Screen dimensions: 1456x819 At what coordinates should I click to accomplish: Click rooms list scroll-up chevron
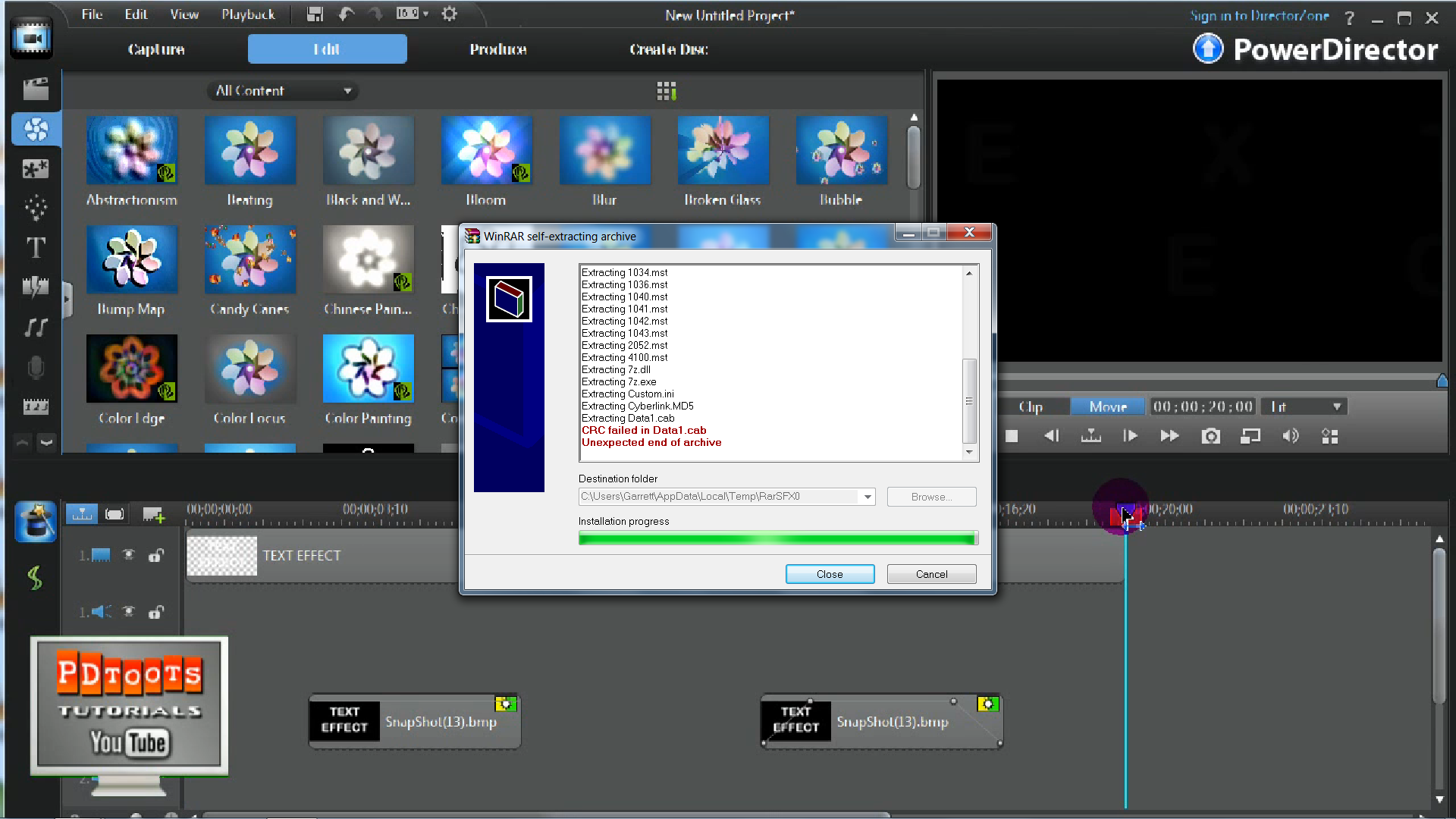tap(23, 442)
